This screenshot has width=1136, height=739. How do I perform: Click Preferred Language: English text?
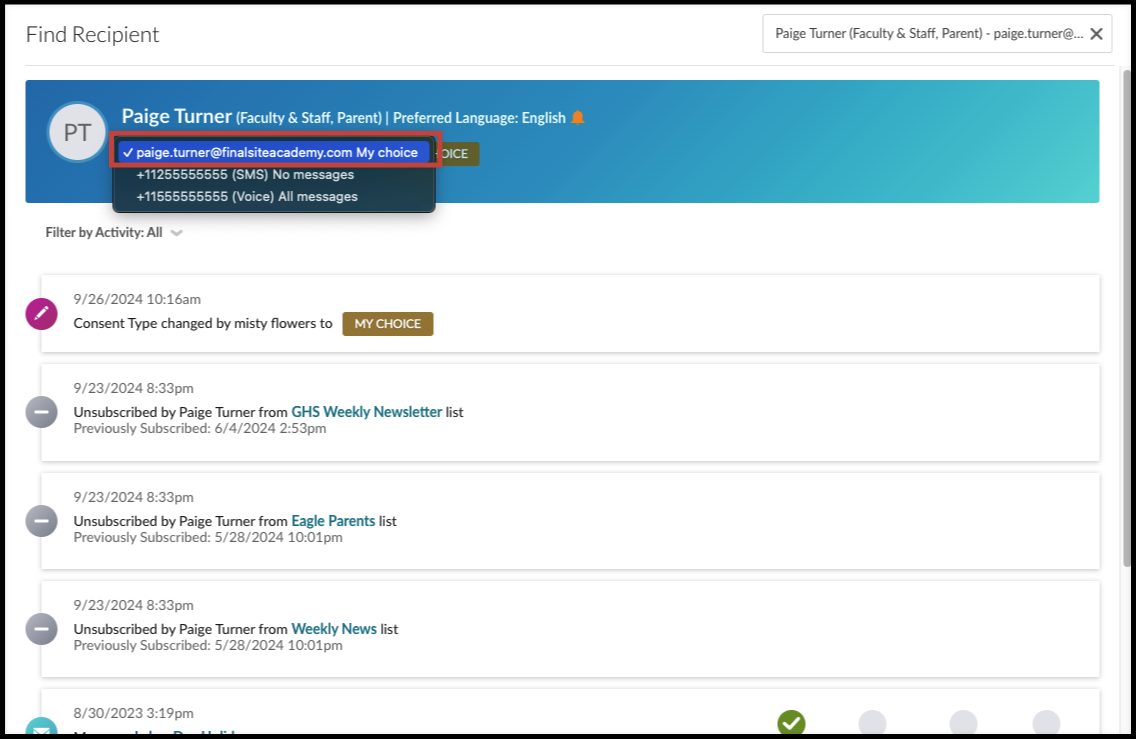tap(479, 118)
